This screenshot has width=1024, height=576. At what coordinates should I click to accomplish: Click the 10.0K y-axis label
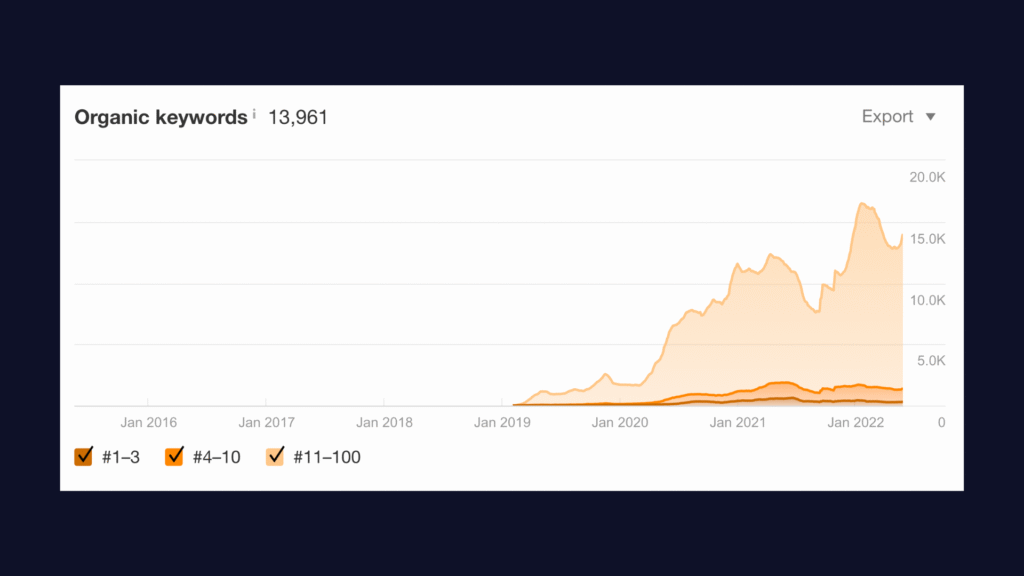[x=927, y=300]
